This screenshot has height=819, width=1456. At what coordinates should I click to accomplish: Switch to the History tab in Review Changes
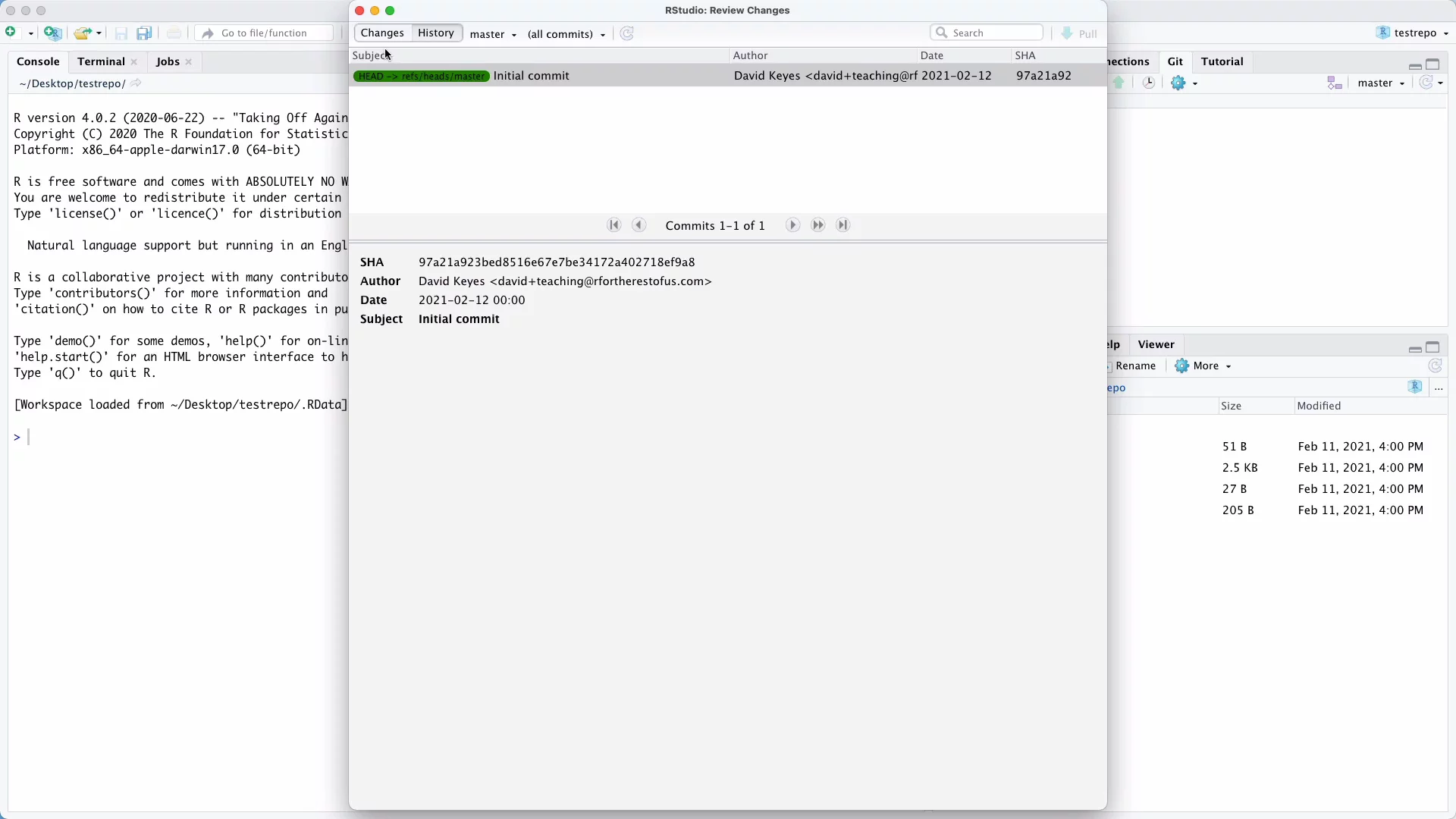[x=436, y=33]
